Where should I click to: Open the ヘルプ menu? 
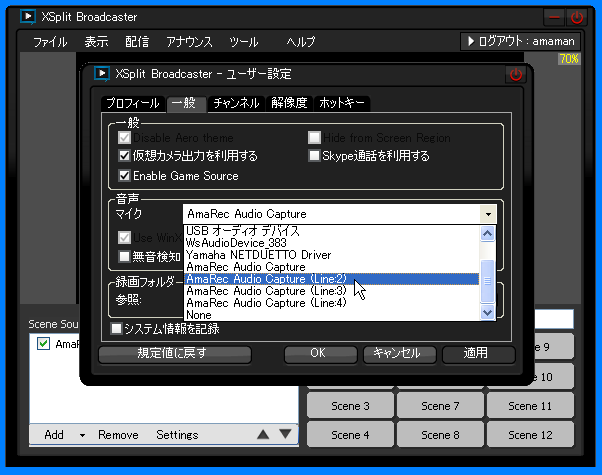(x=301, y=41)
